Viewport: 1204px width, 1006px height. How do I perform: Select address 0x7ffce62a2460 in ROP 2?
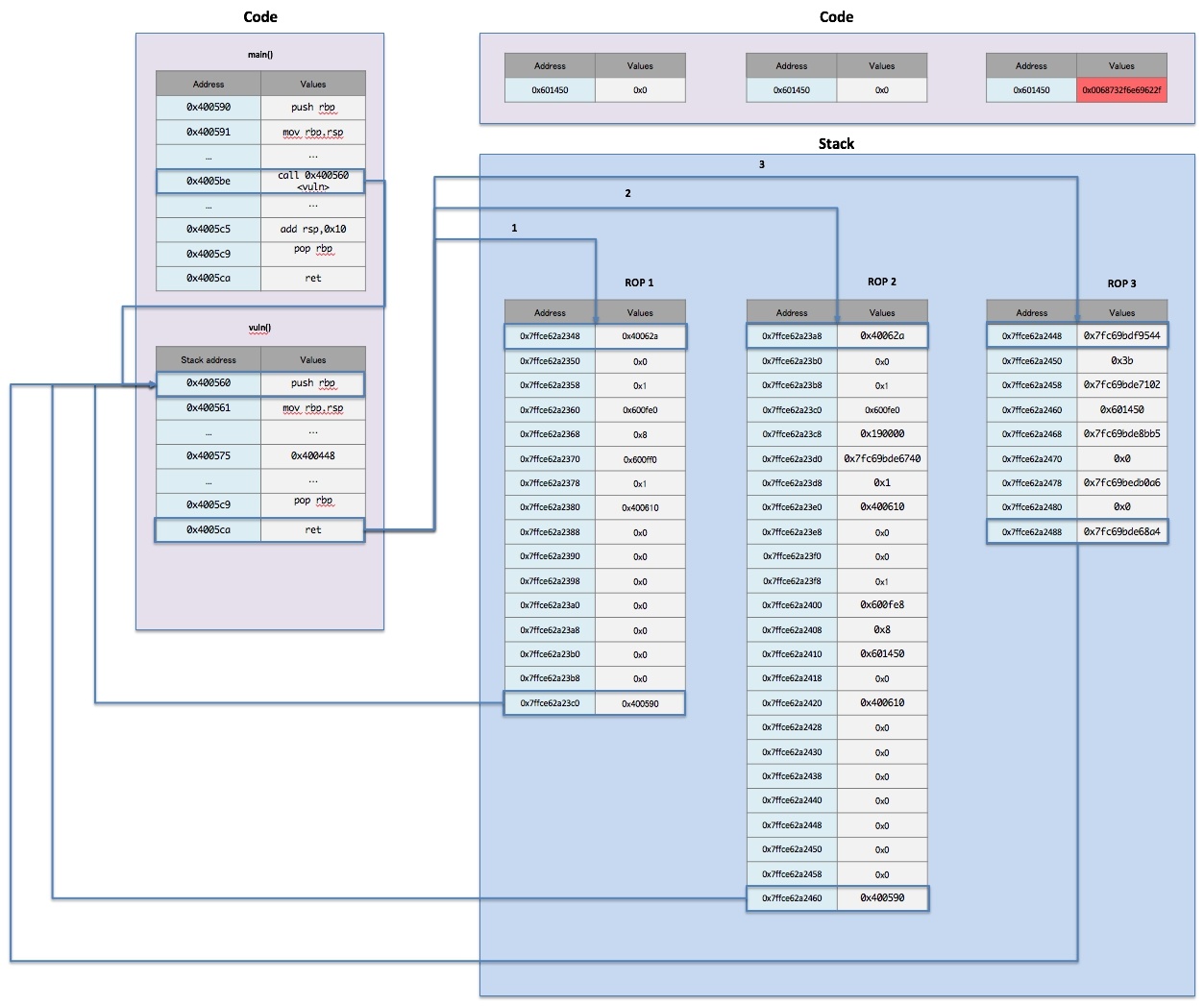[x=792, y=898]
